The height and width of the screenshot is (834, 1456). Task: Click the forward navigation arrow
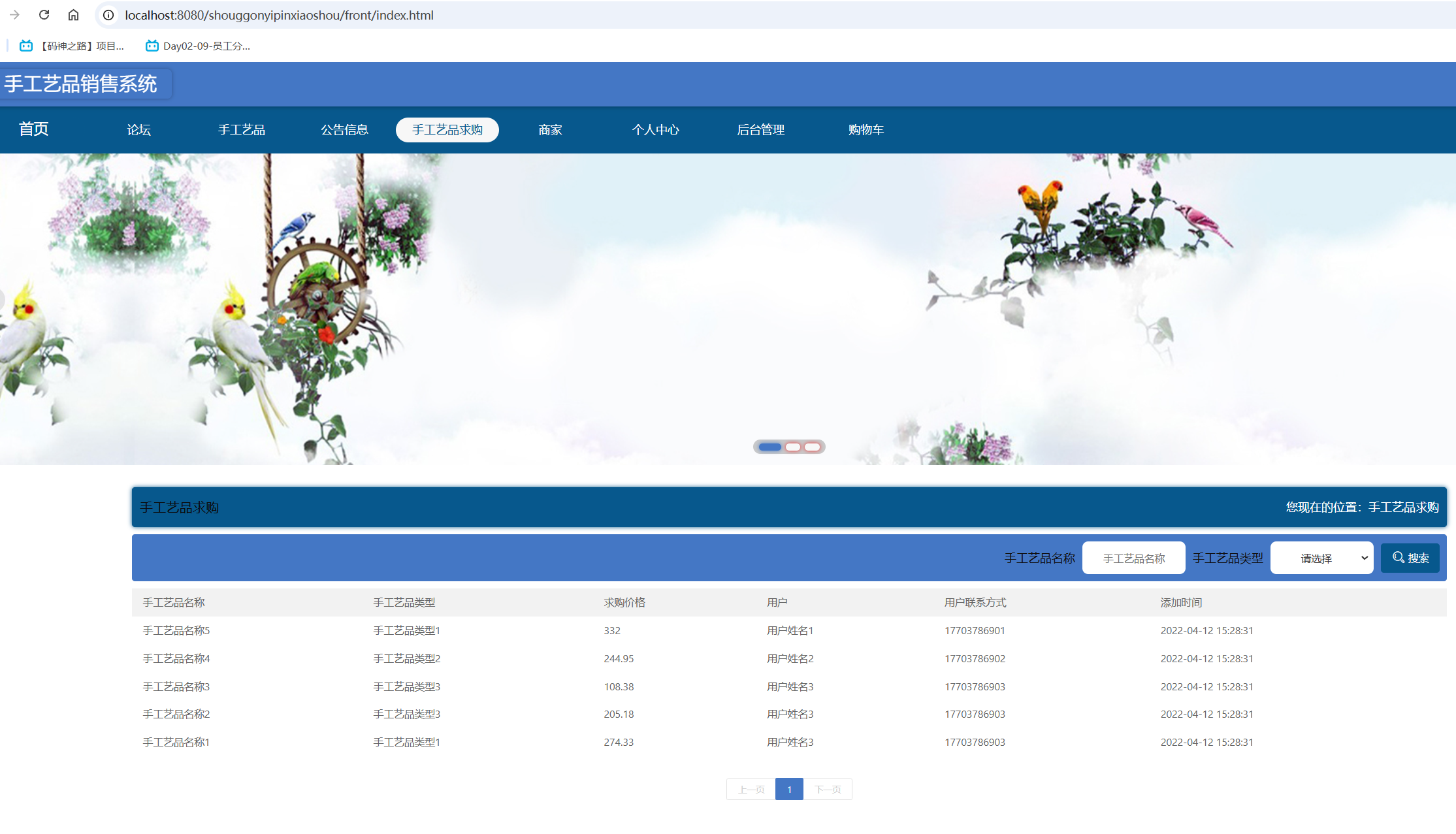(14, 14)
